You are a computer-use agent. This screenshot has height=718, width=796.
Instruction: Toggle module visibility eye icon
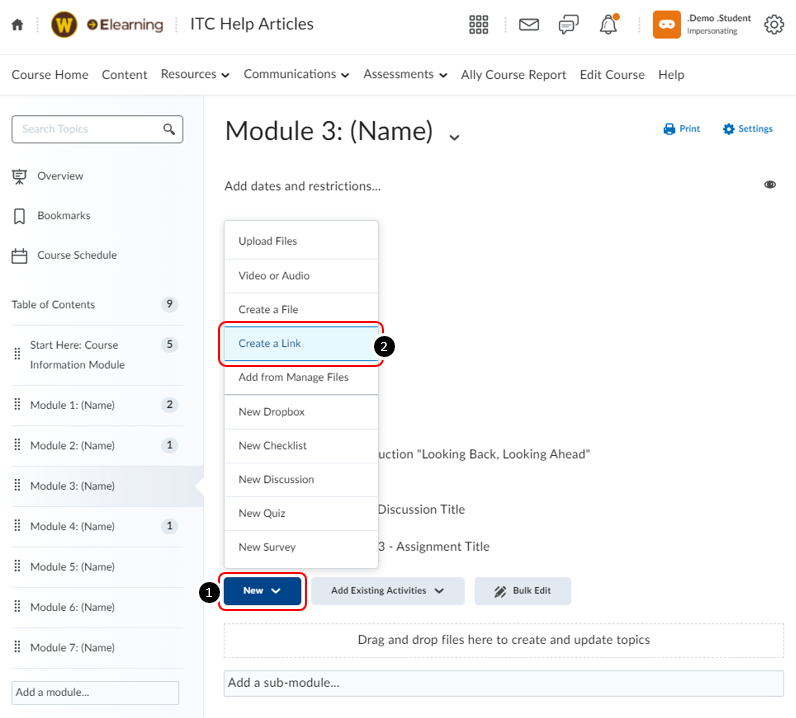pos(770,185)
